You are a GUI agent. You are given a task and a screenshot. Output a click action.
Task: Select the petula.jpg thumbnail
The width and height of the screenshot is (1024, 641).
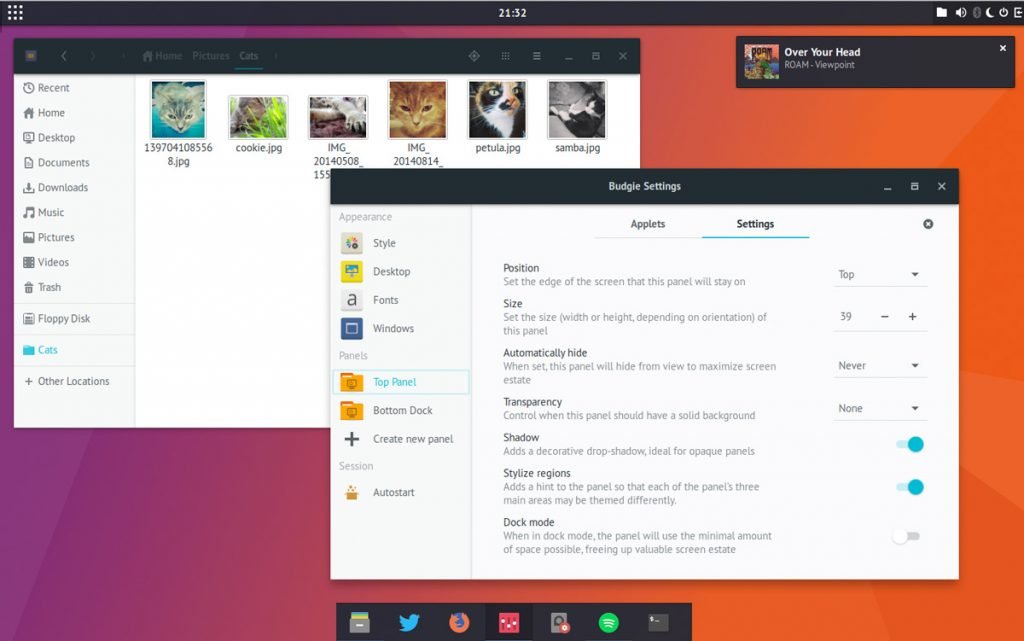tap(498, 110)
